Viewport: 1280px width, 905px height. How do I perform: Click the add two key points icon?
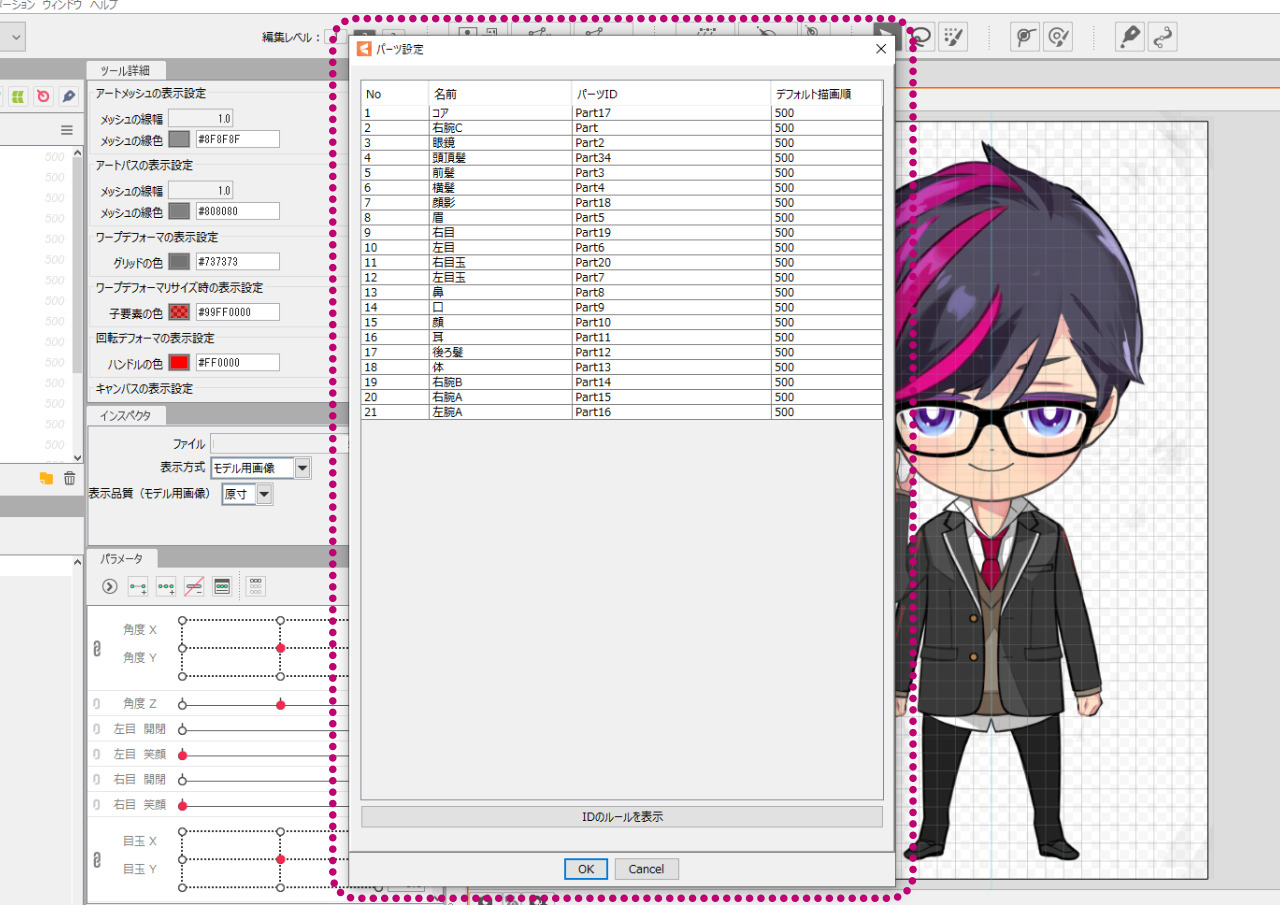click(138, 586)
